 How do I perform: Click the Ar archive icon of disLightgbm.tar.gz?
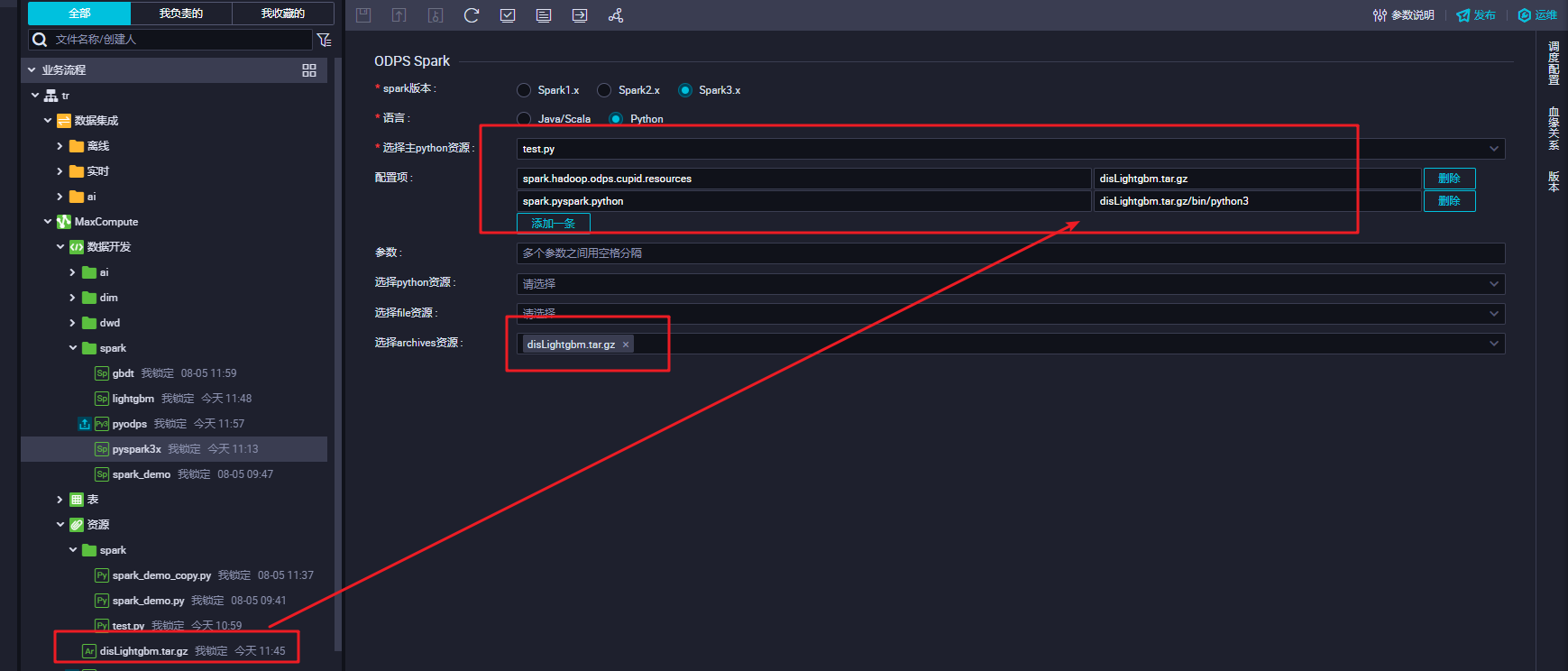point(89,651)
